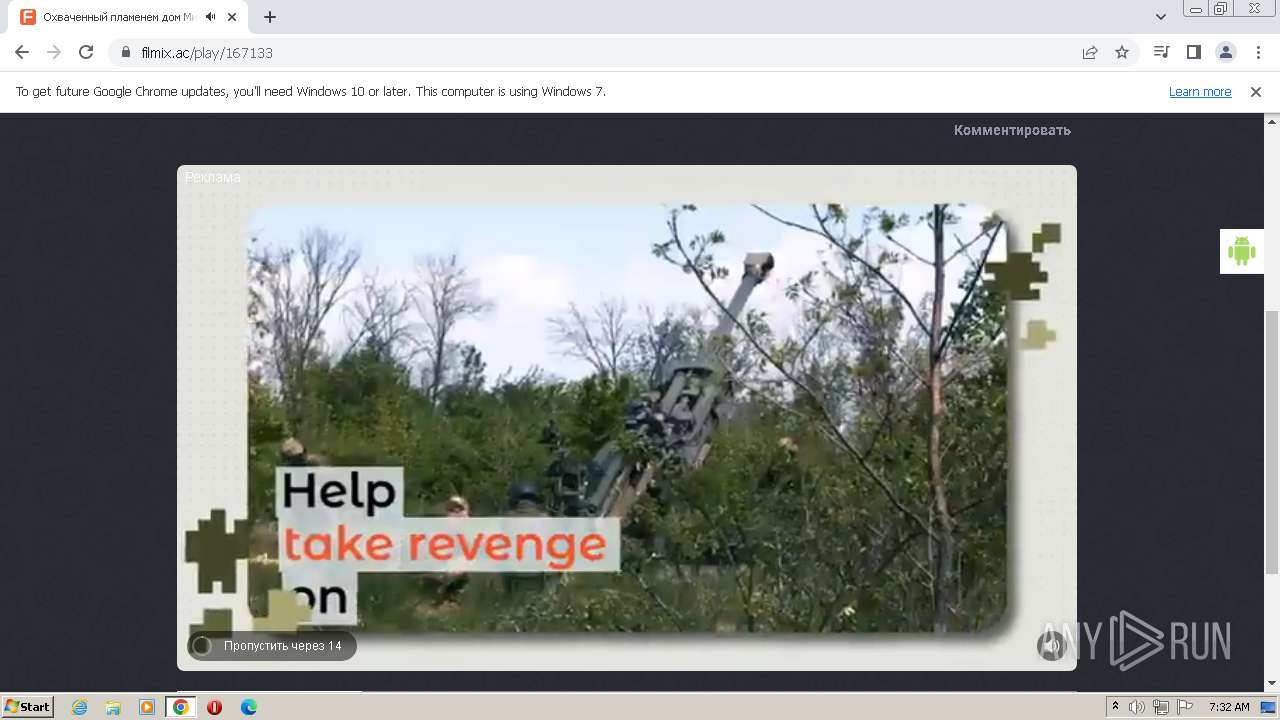Screen dimensions: 1280x720
Task: Go back to the previous page
Action: pyautogui.click(x=22, y=52)
